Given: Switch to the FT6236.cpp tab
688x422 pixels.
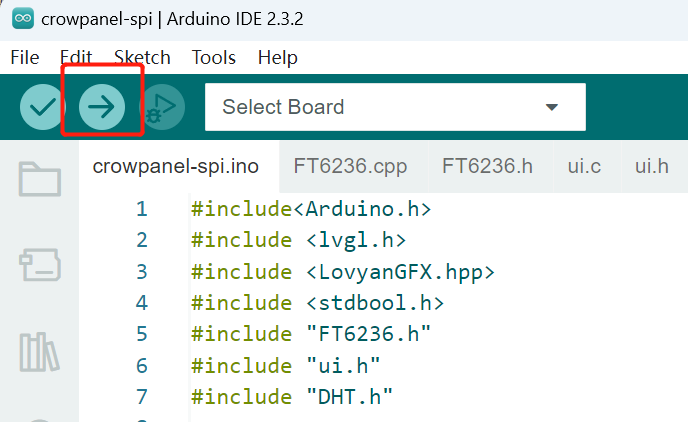Looking at the screenshot, I should coord(350,166).
